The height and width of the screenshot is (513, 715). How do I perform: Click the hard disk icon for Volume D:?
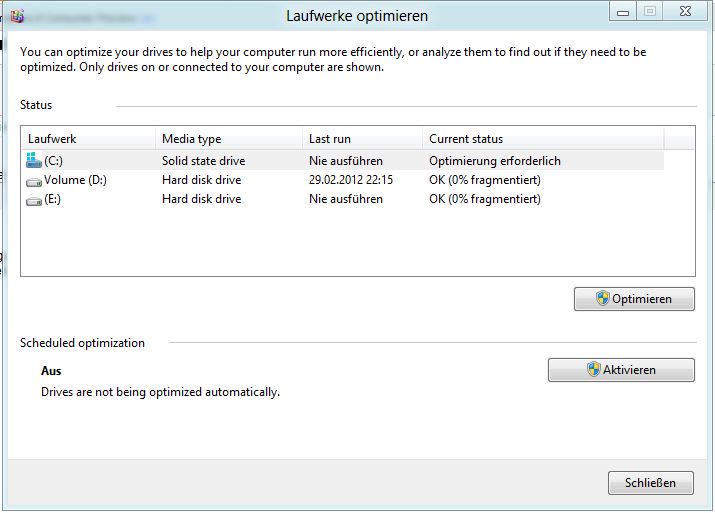tap(35, 181)
